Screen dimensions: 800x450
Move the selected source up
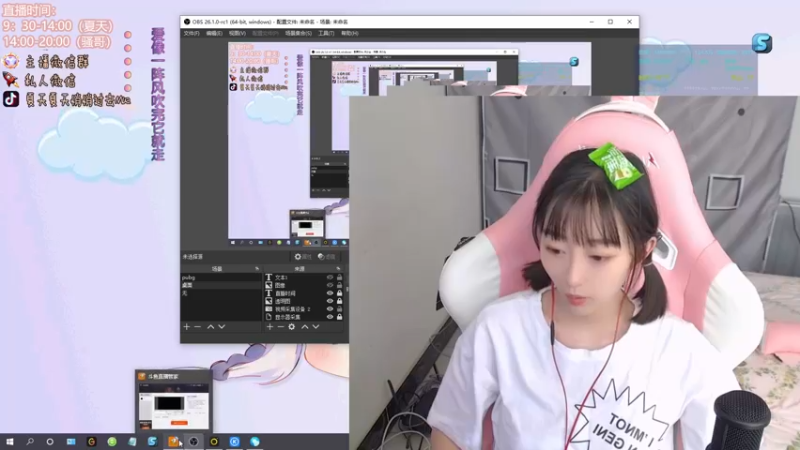coord(305,327)
